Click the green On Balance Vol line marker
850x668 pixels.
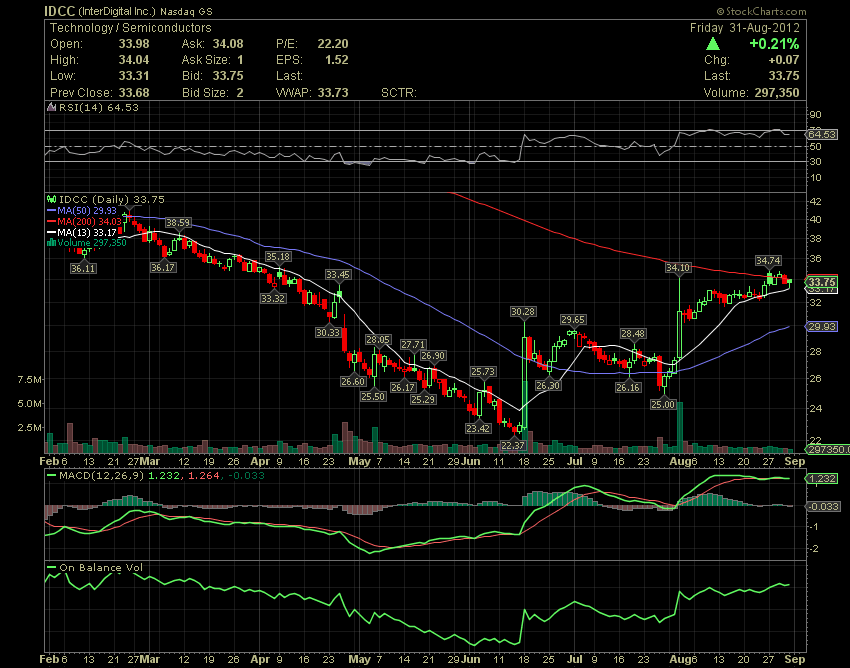click(51, 568)
